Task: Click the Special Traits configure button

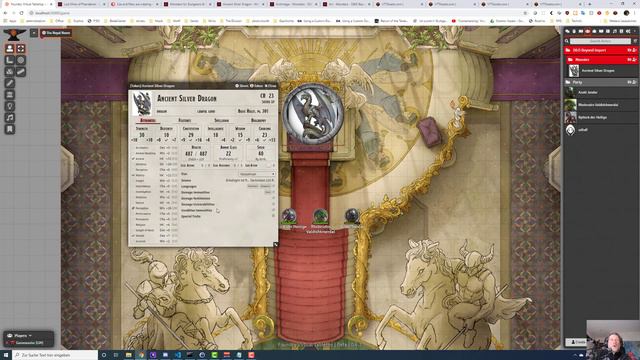Action: pyautogui.click(x=273, y=216)
